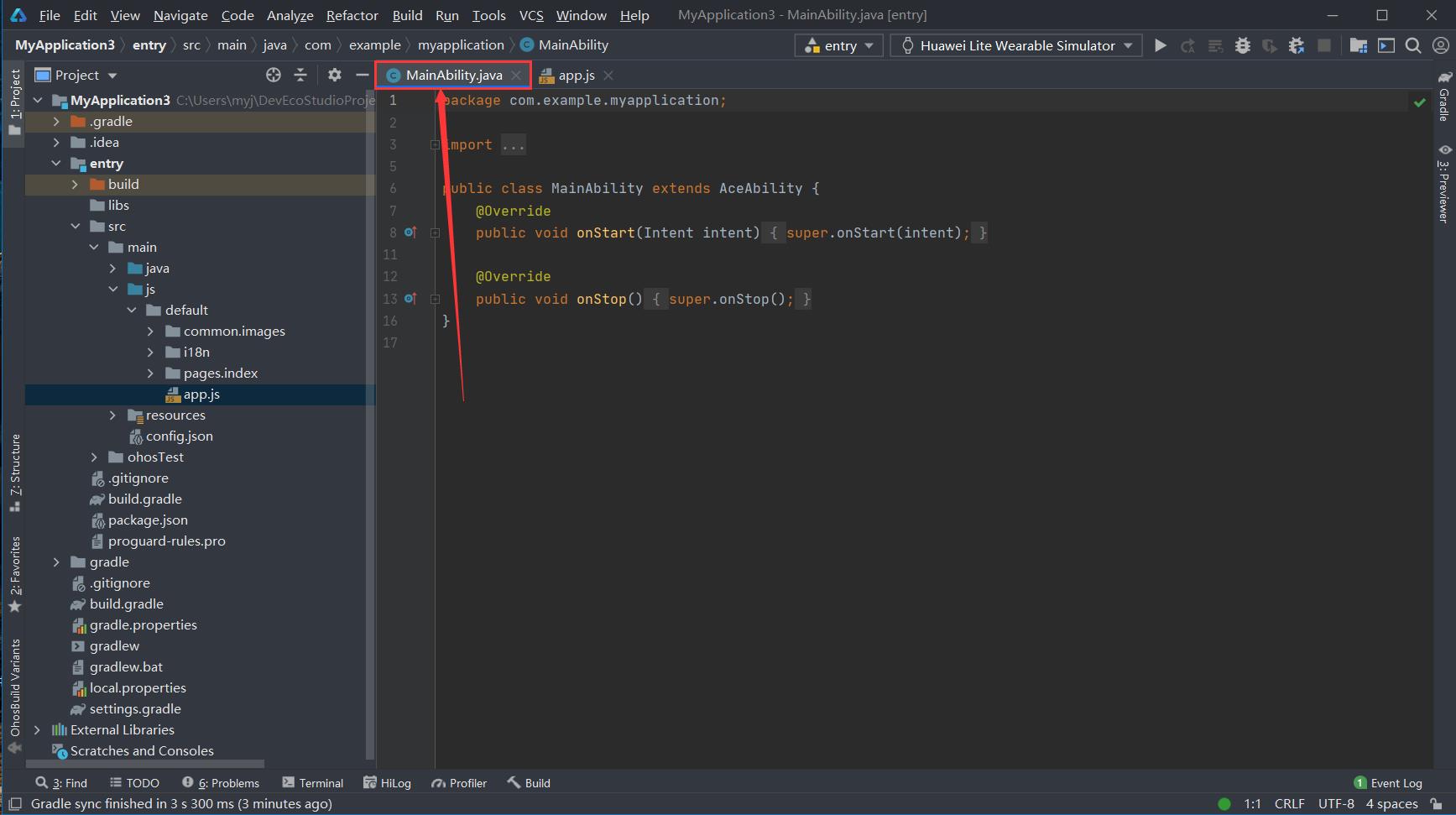Click the Apply Changes and Restart icon

point(1187,45)
